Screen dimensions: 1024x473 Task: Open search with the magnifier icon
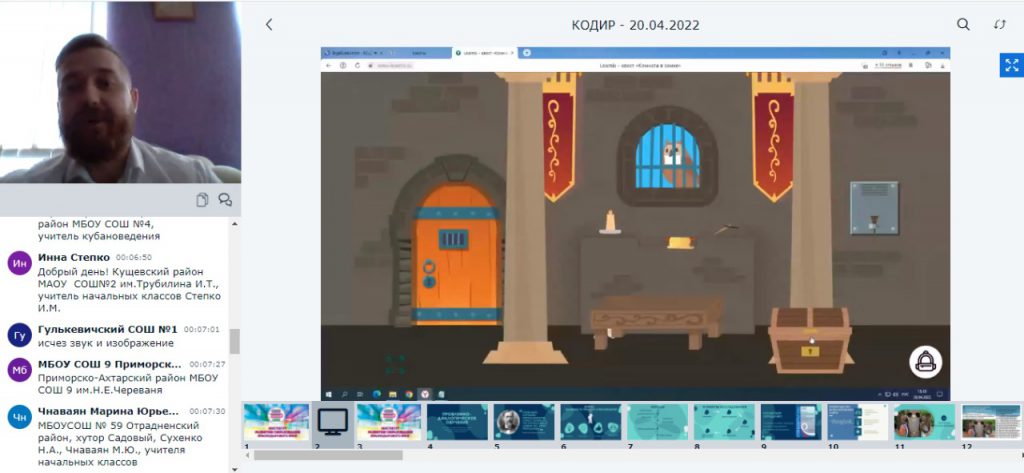(963, 25)
